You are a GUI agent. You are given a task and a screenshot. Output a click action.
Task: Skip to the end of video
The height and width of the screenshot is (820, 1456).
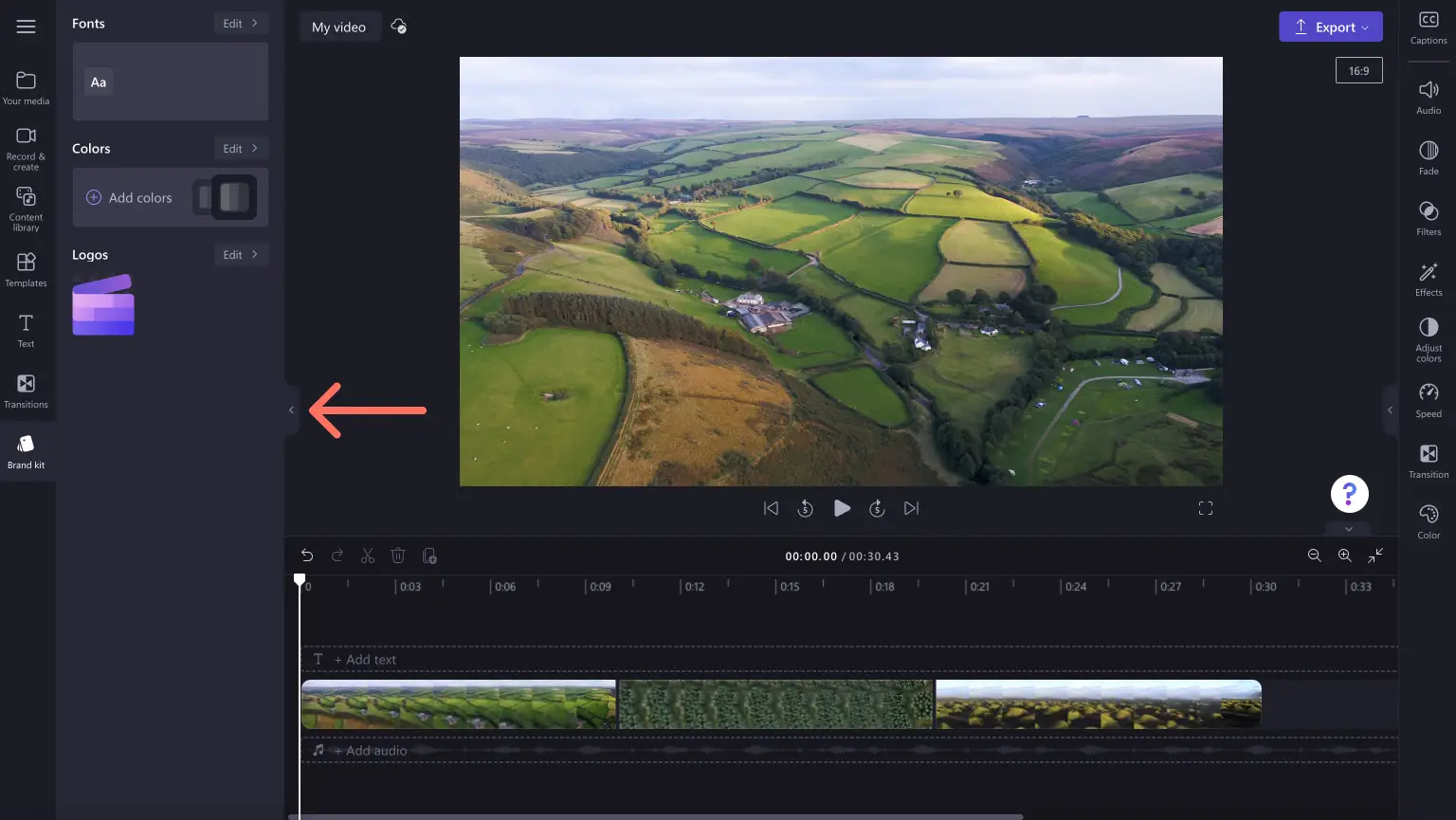pos(912,508)
